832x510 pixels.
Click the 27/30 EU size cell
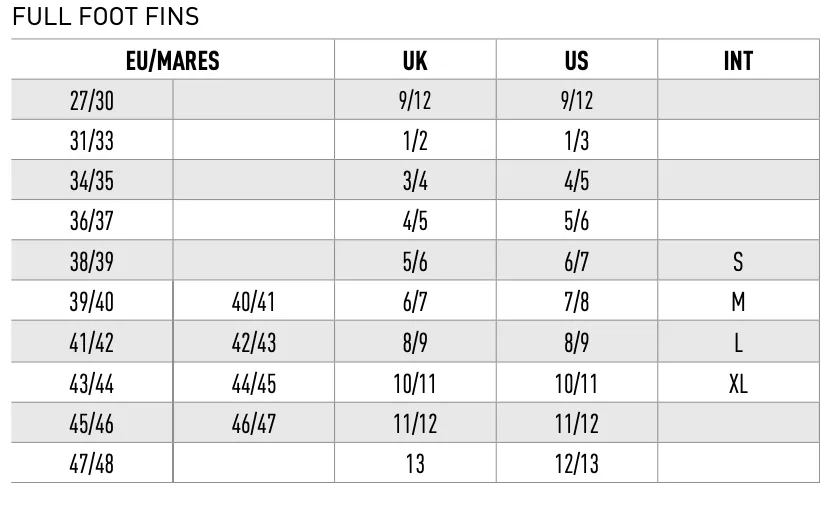pos(92,100)
